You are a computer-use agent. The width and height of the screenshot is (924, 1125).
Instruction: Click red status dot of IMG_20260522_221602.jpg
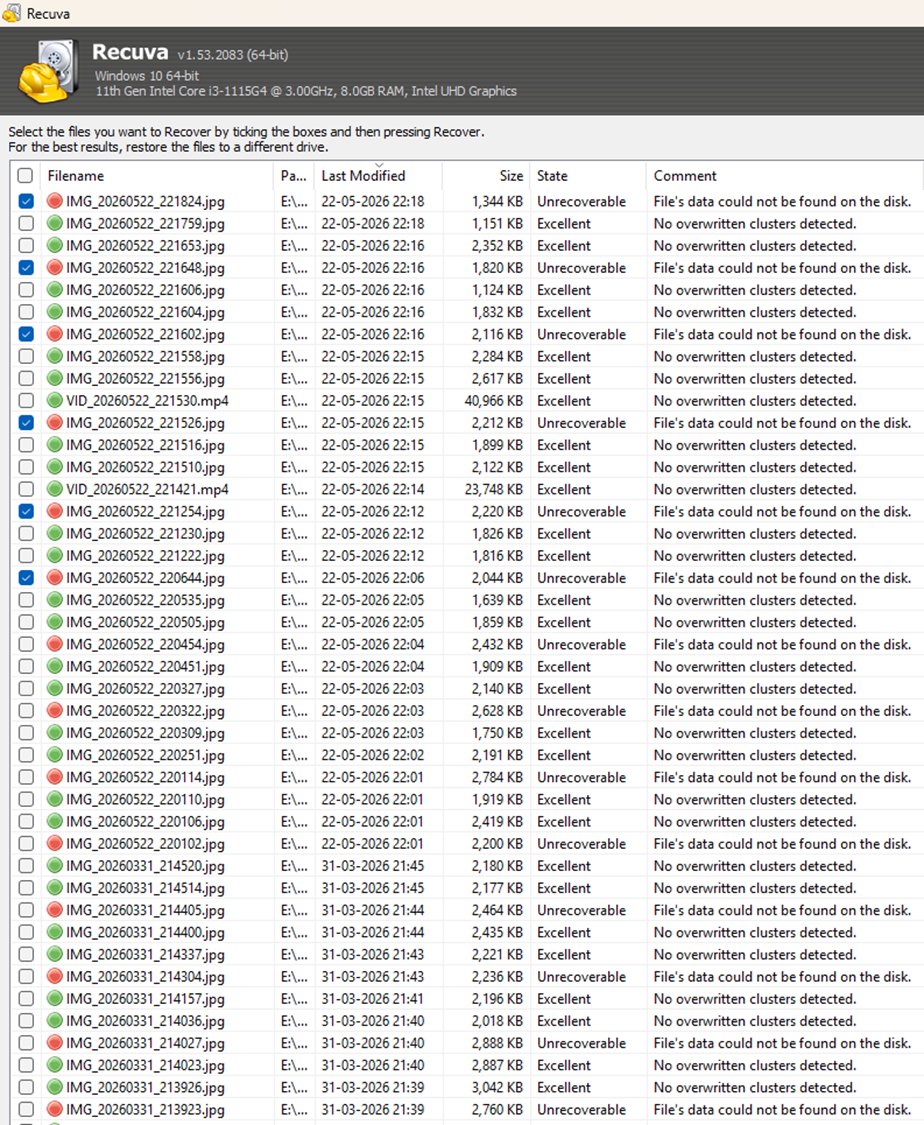coord(55,334)
